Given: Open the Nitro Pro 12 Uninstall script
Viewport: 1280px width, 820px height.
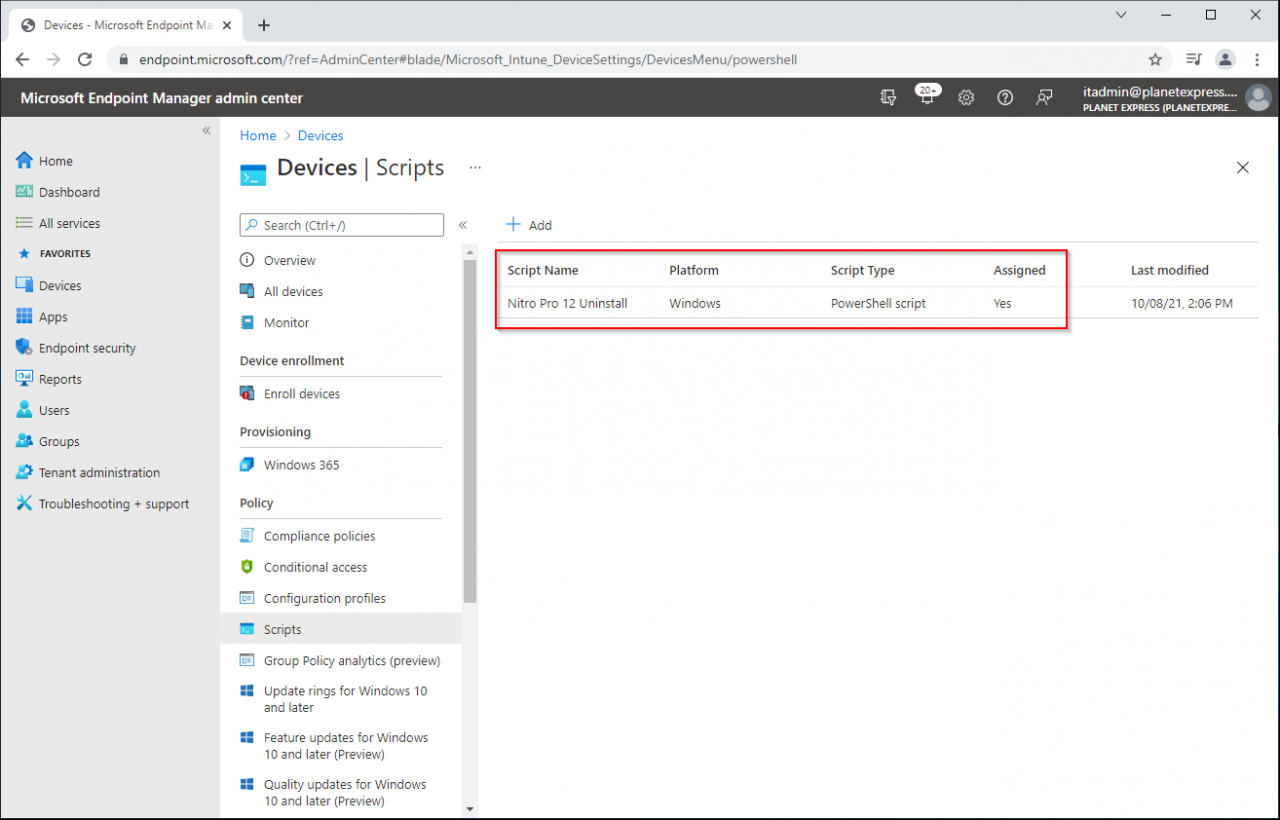Looking at the screenshot, I should pos(567,303).
